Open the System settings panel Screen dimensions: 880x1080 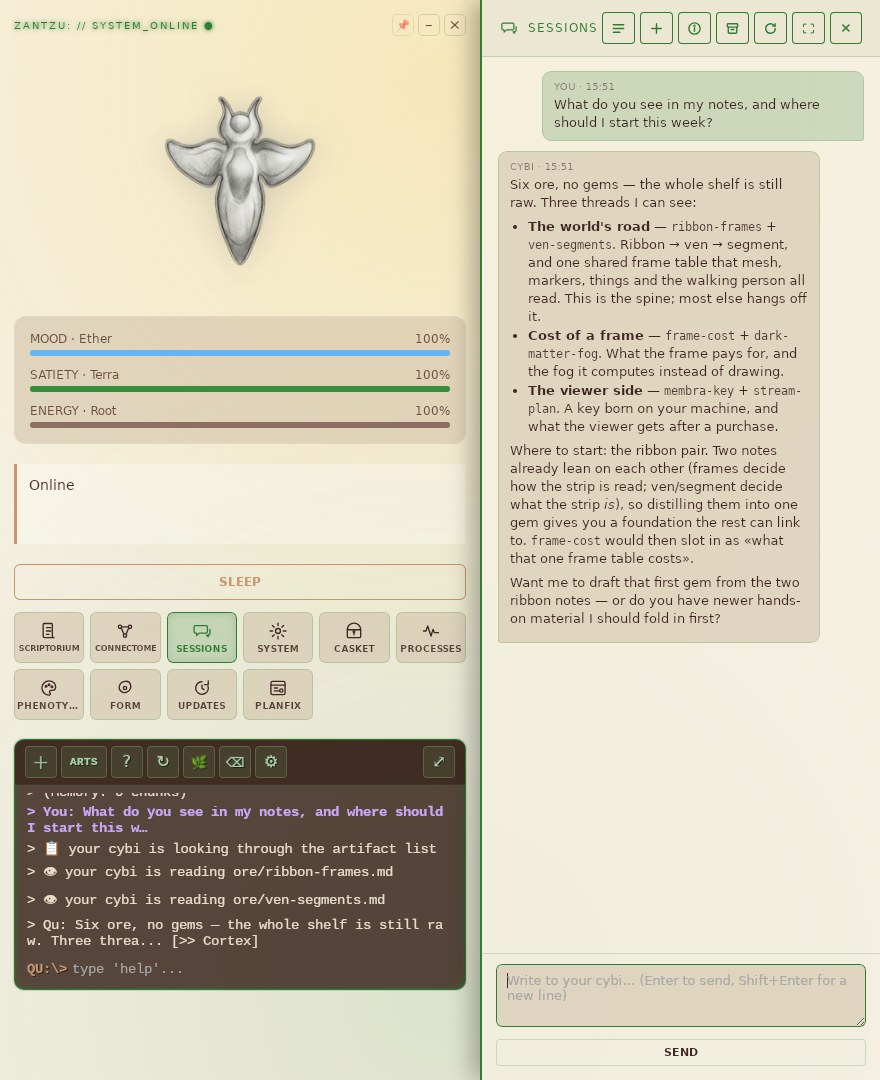pyautogui.click(x=277, y=637)
